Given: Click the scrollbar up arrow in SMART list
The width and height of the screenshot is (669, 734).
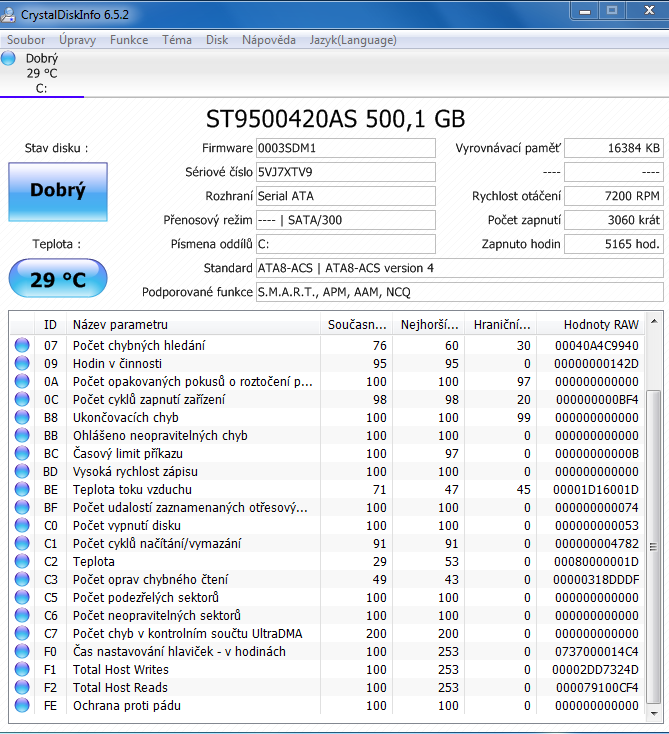Looking at the screenshot, I should coord(654,322).
